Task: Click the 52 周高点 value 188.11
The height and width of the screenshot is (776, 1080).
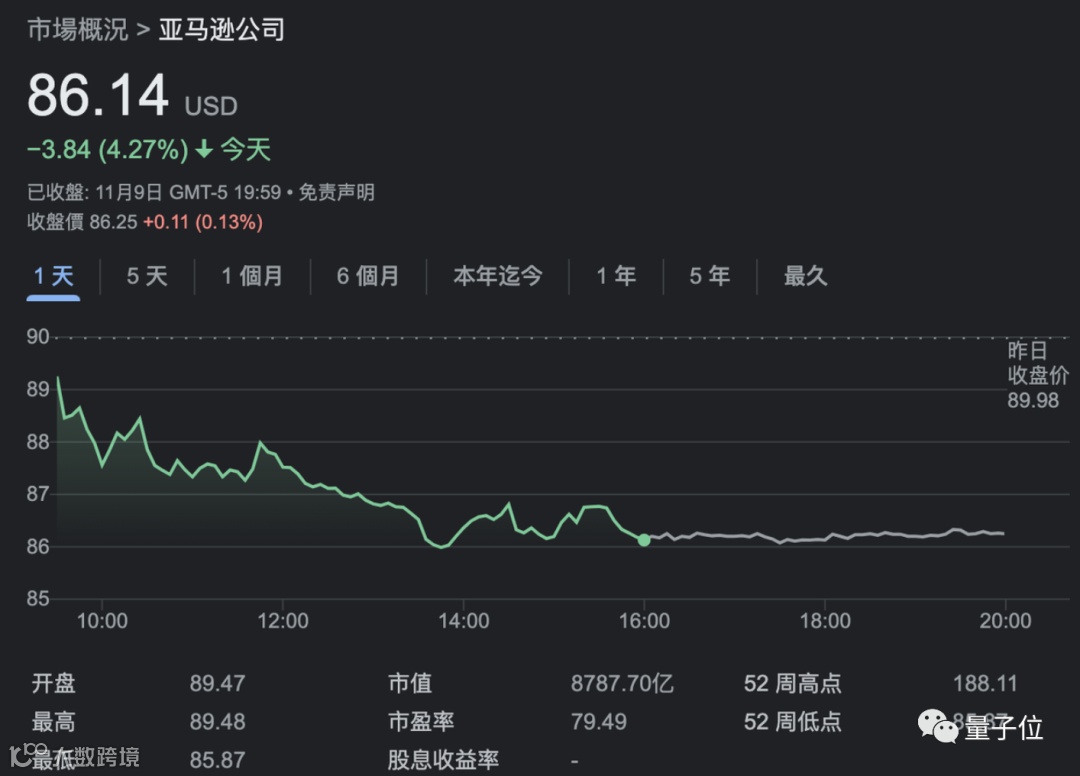Action: [985, 683]
